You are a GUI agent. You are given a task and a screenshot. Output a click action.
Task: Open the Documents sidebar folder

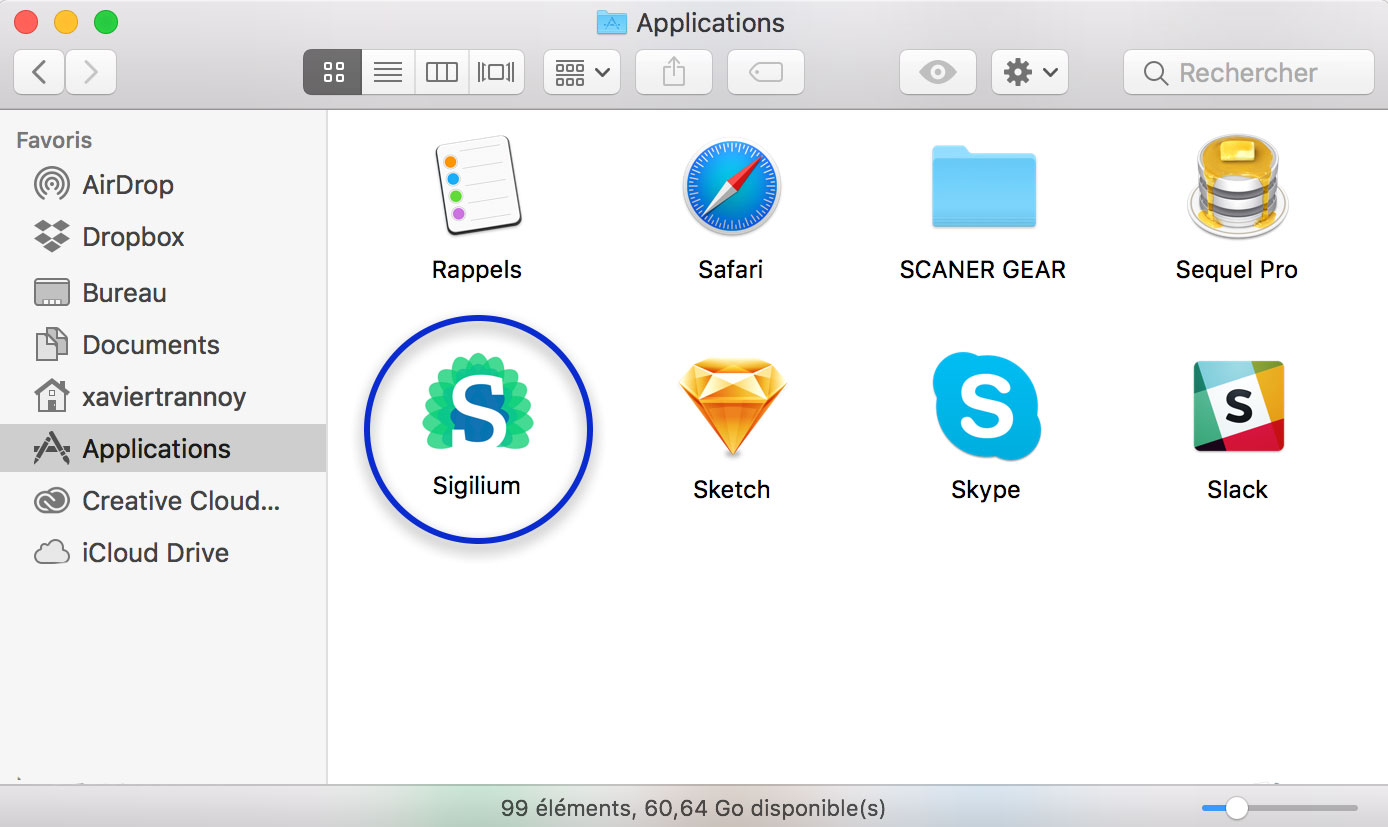coord(163,345)
